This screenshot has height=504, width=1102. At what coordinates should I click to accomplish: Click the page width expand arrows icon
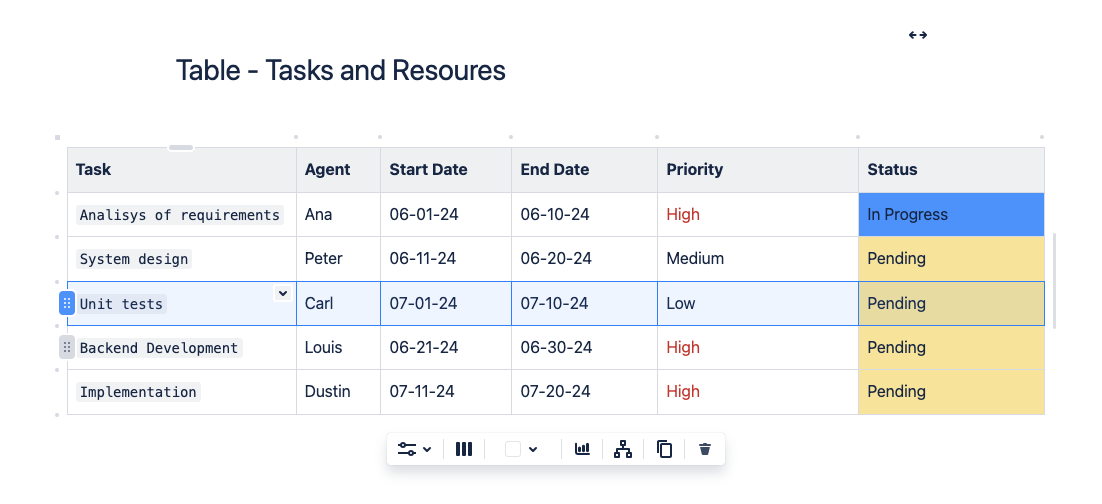point(918,35)
